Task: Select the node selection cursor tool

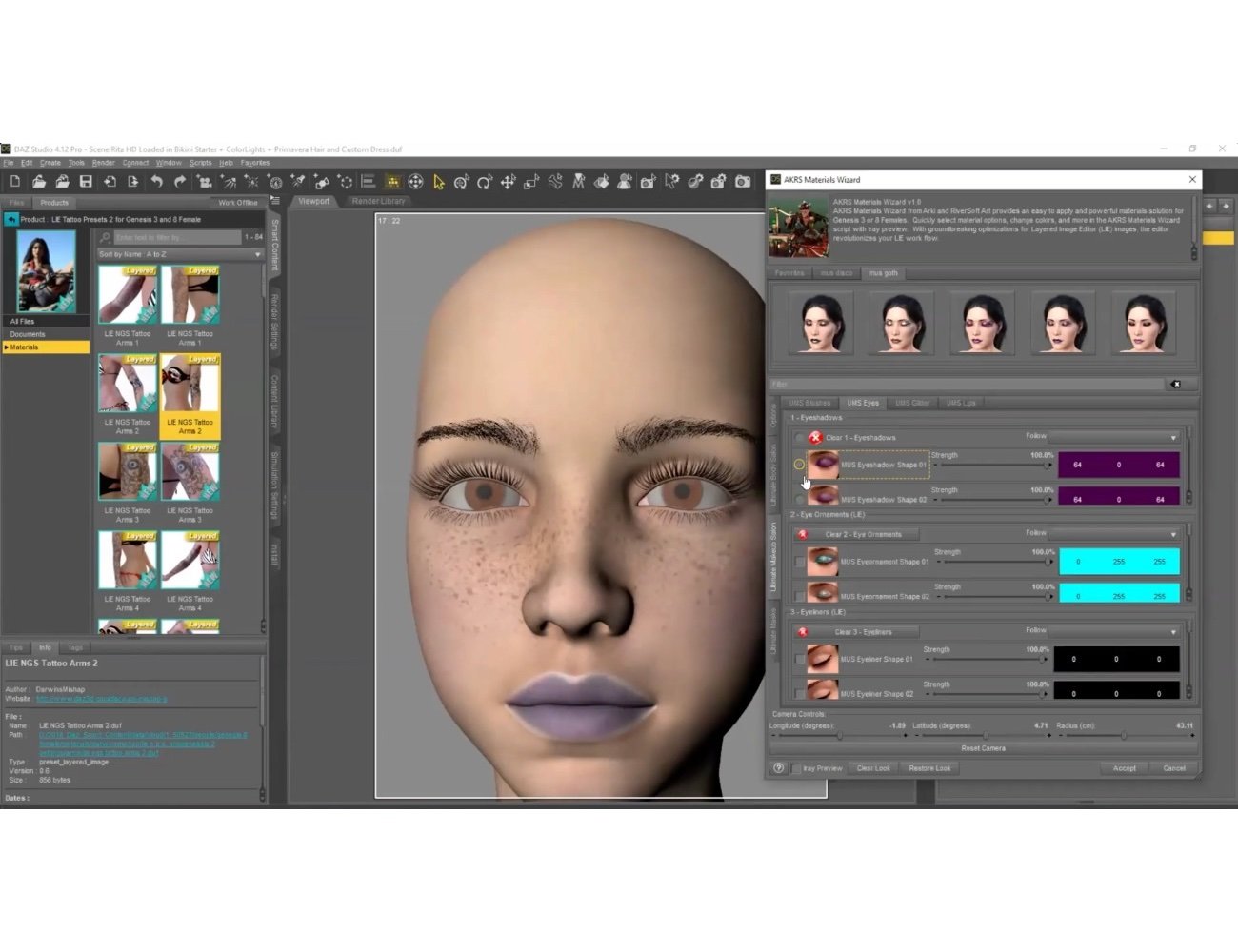Action: click(439, 182)
